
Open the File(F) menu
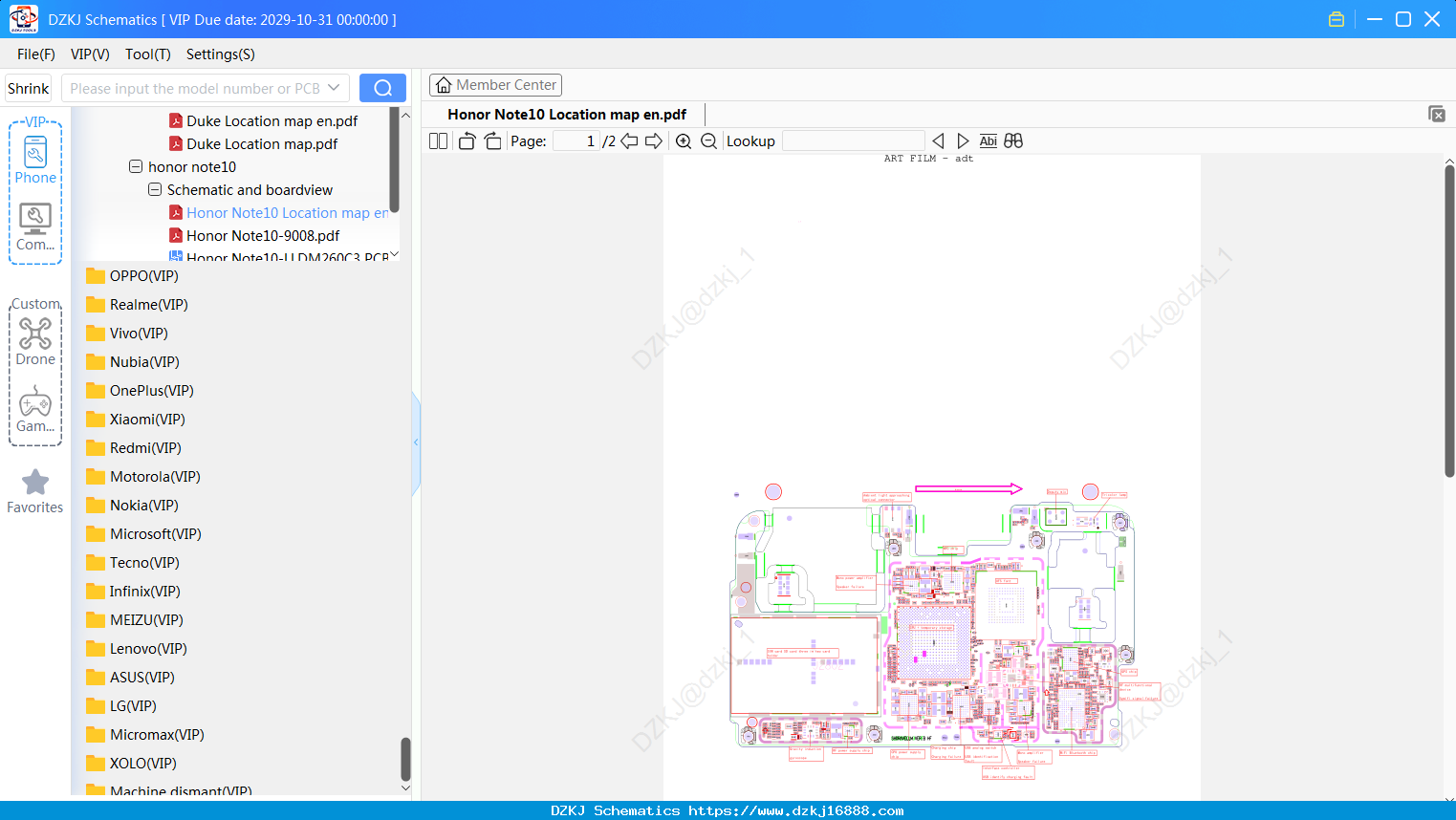(36, 54)
